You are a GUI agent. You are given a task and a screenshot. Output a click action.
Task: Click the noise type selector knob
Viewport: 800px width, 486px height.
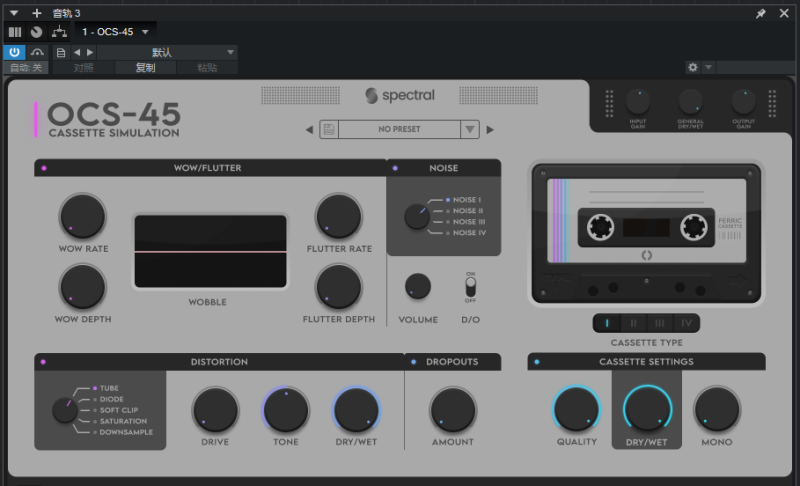point(417,216)
